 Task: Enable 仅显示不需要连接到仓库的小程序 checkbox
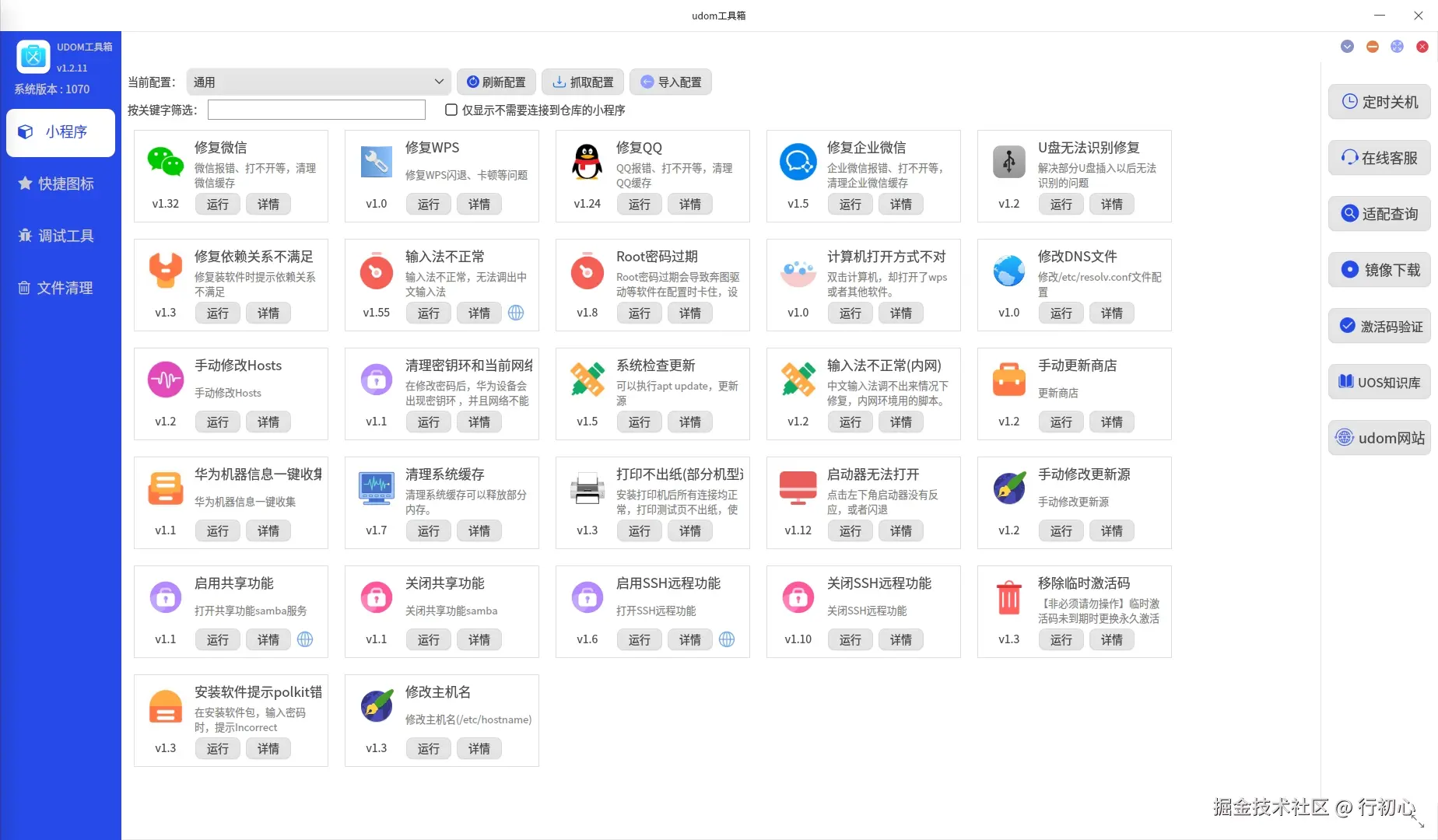click(x=451, y=110)
